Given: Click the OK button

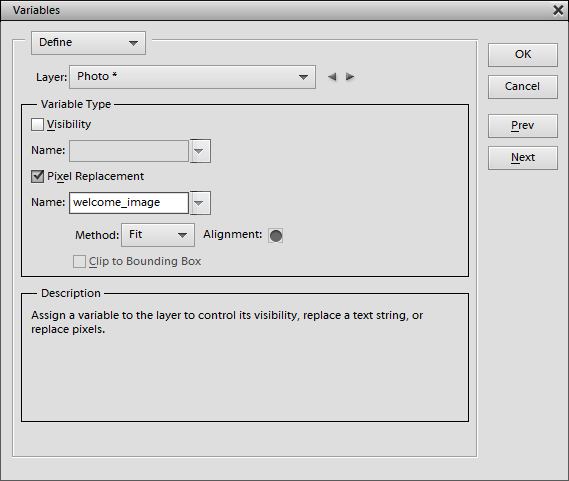Looking at the screenshot, I should (523, 55).
